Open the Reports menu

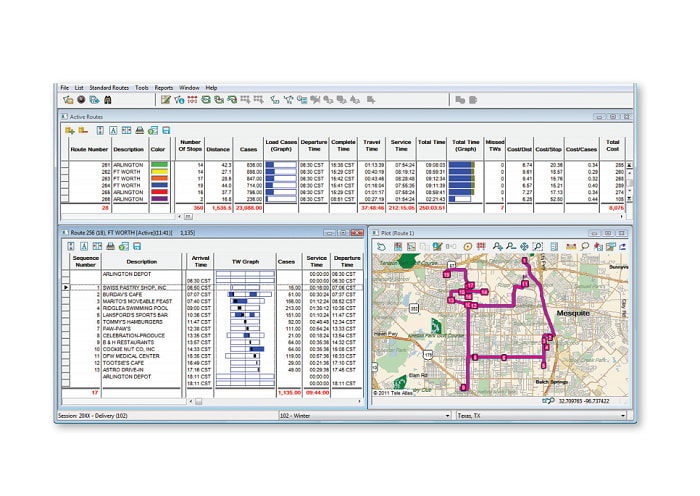click(x=164, y=88)
